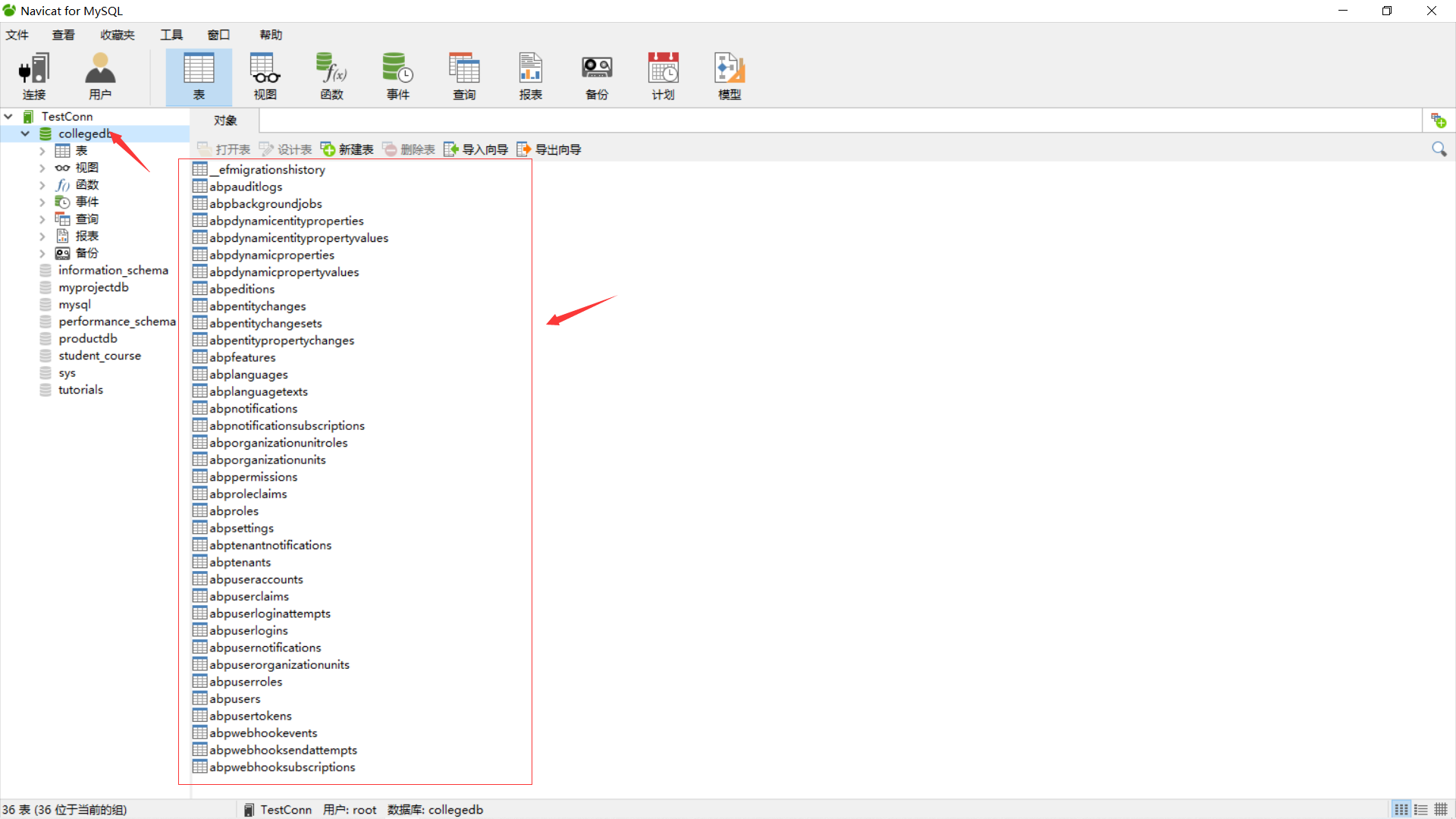Expand the 表 (Tables) tree node
This screenshot has width=1456, height=819.
click(42, 151)
